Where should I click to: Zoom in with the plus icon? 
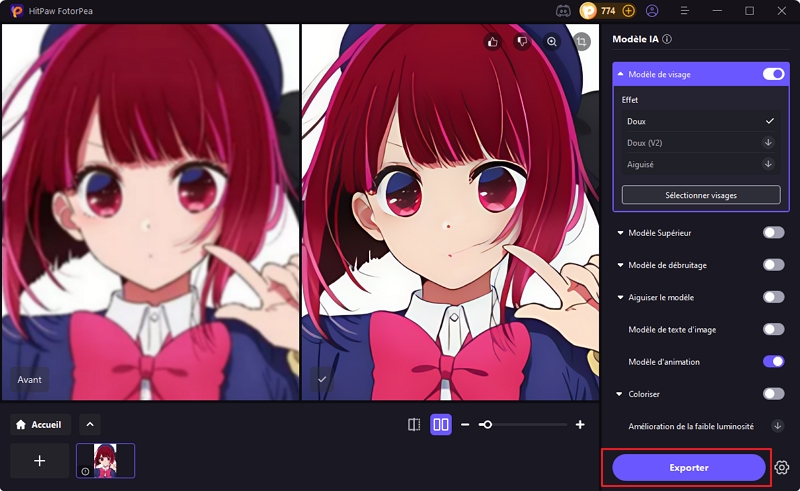click(x=580, y=425)
